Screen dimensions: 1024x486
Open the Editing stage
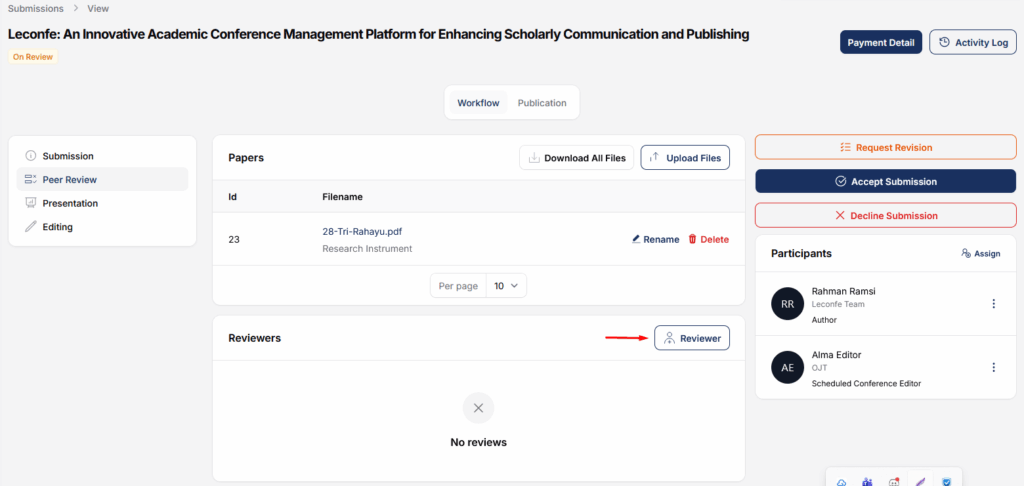[57, 227]
